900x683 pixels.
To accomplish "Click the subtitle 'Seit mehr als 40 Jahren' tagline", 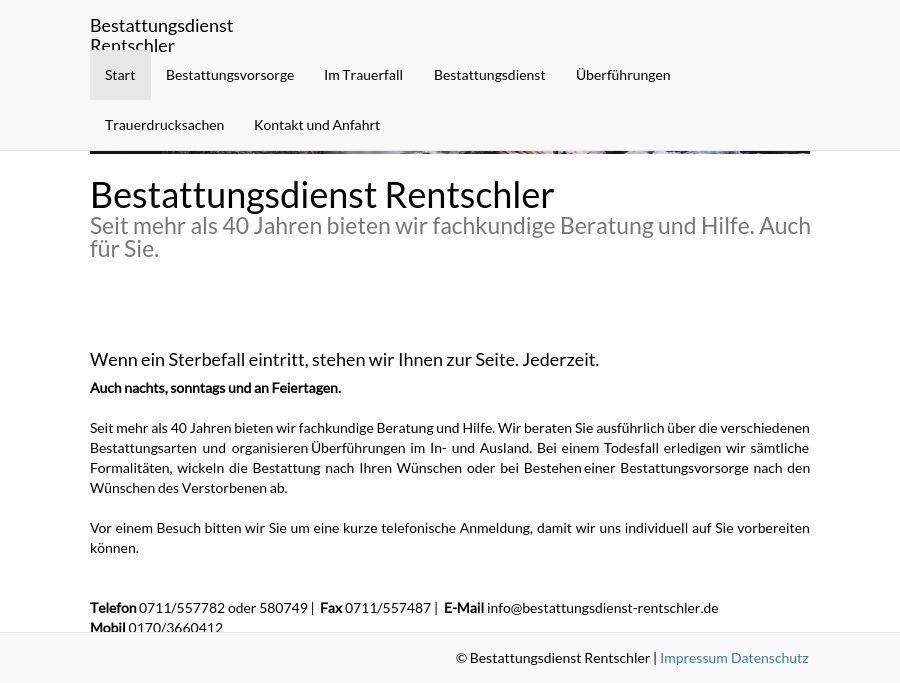I will [x=450, y=238].
